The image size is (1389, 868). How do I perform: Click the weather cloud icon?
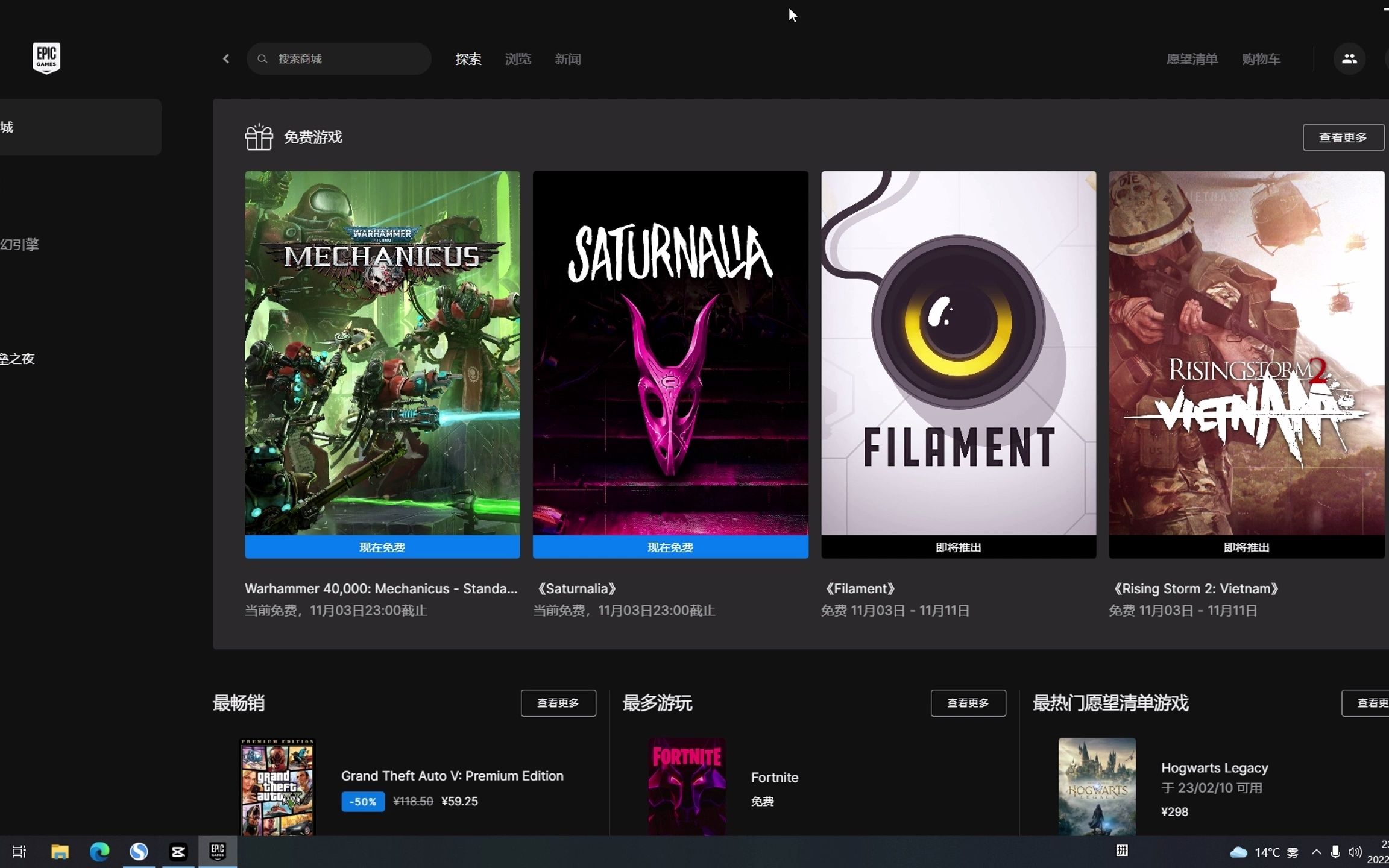pyautogui.click(x=1238, y=852)
